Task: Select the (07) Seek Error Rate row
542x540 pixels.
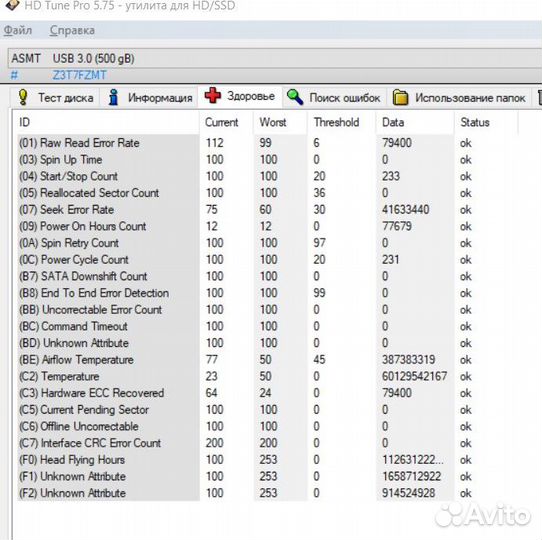Action: 268,210
